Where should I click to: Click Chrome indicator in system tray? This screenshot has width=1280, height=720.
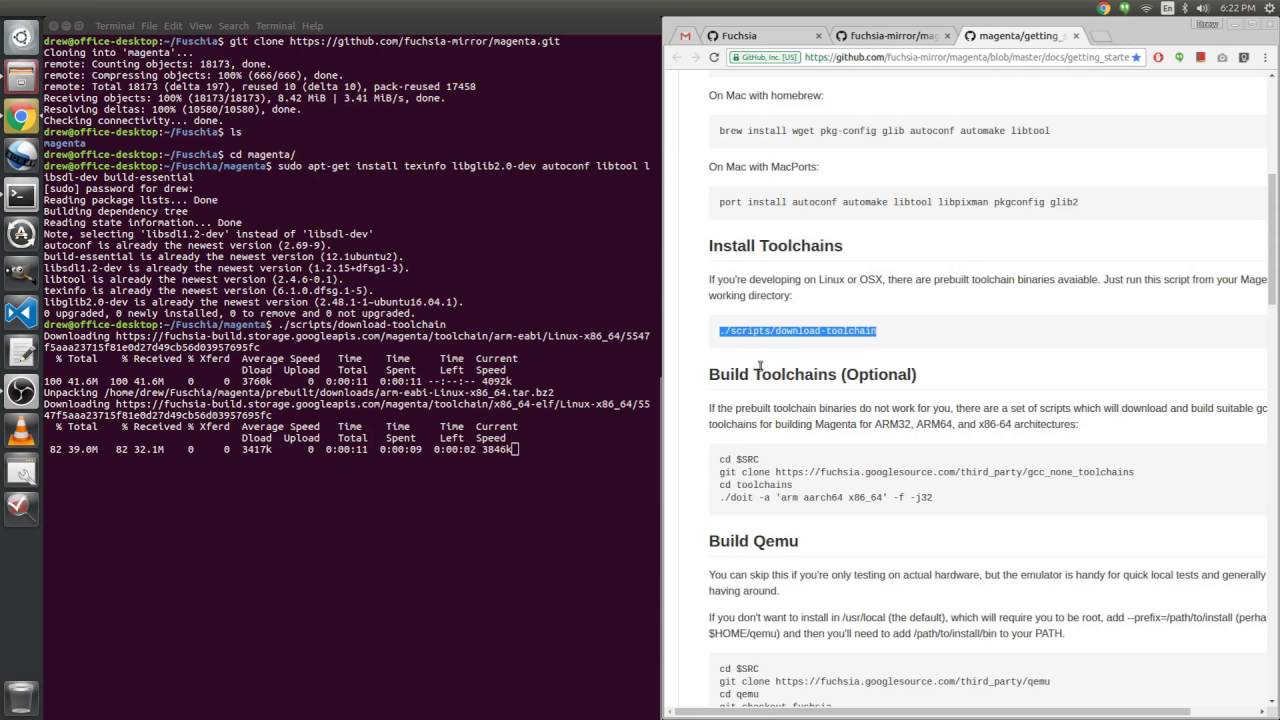pyautogui.click(x=1104, y=8)
